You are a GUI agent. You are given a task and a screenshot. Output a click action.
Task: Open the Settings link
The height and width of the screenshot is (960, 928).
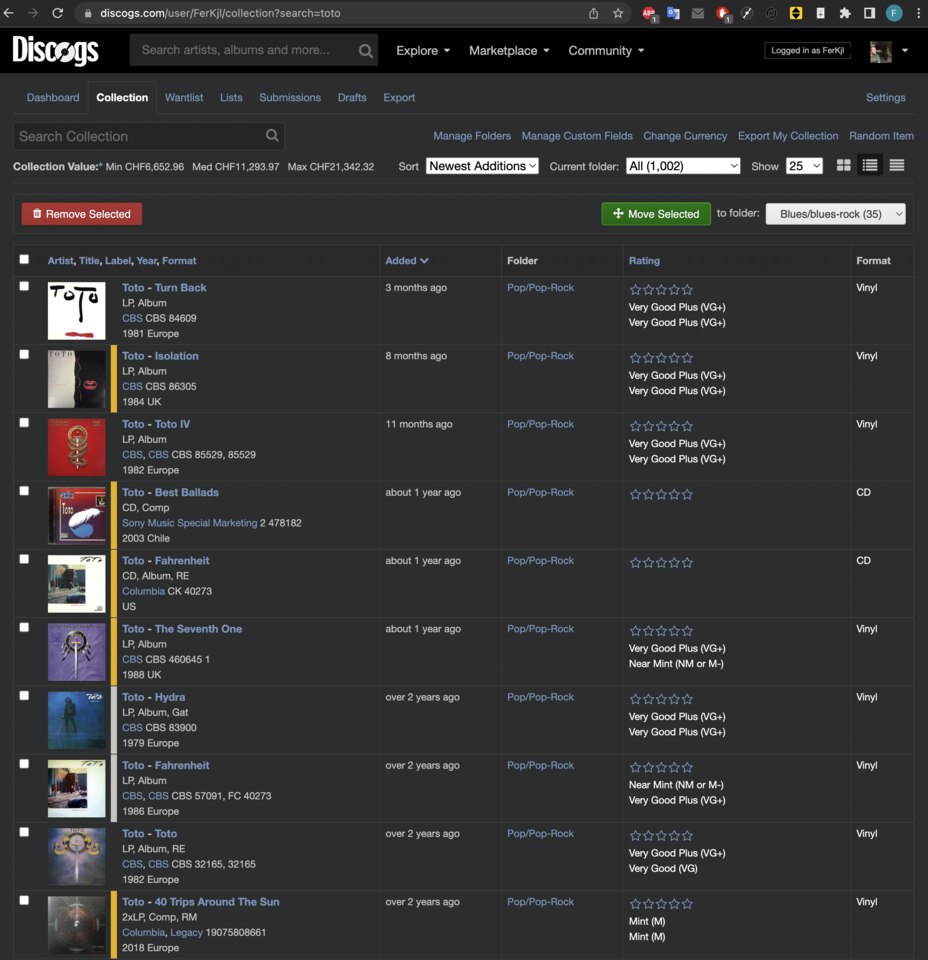tap(885, 97)
